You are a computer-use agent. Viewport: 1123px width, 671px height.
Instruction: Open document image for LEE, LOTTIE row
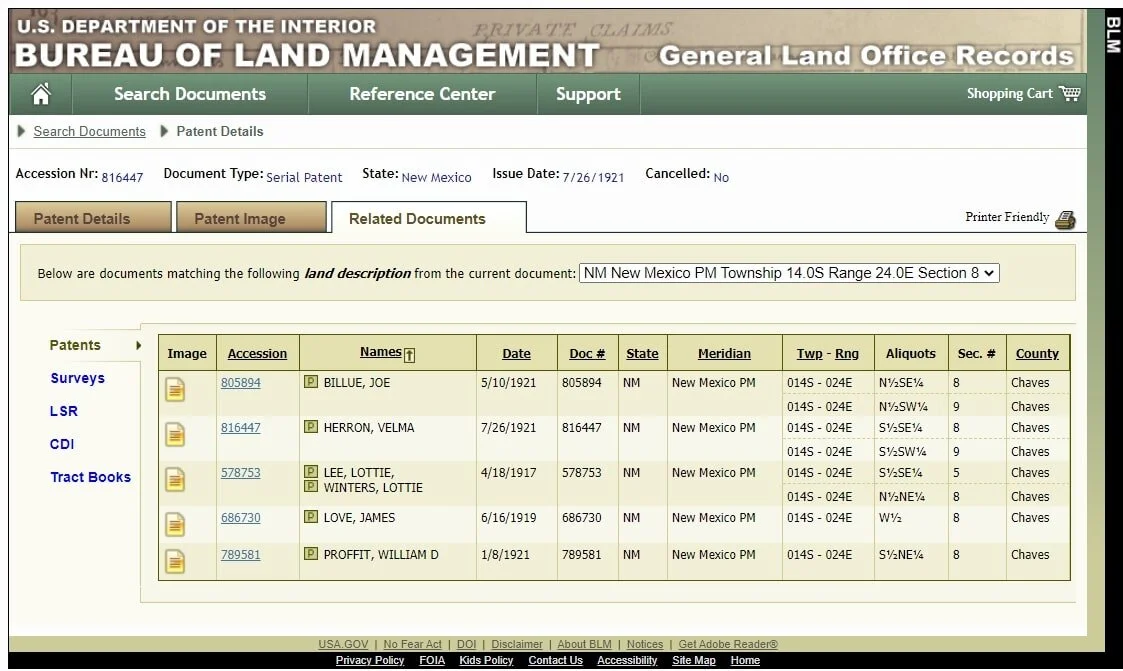[x=175, y=480]
